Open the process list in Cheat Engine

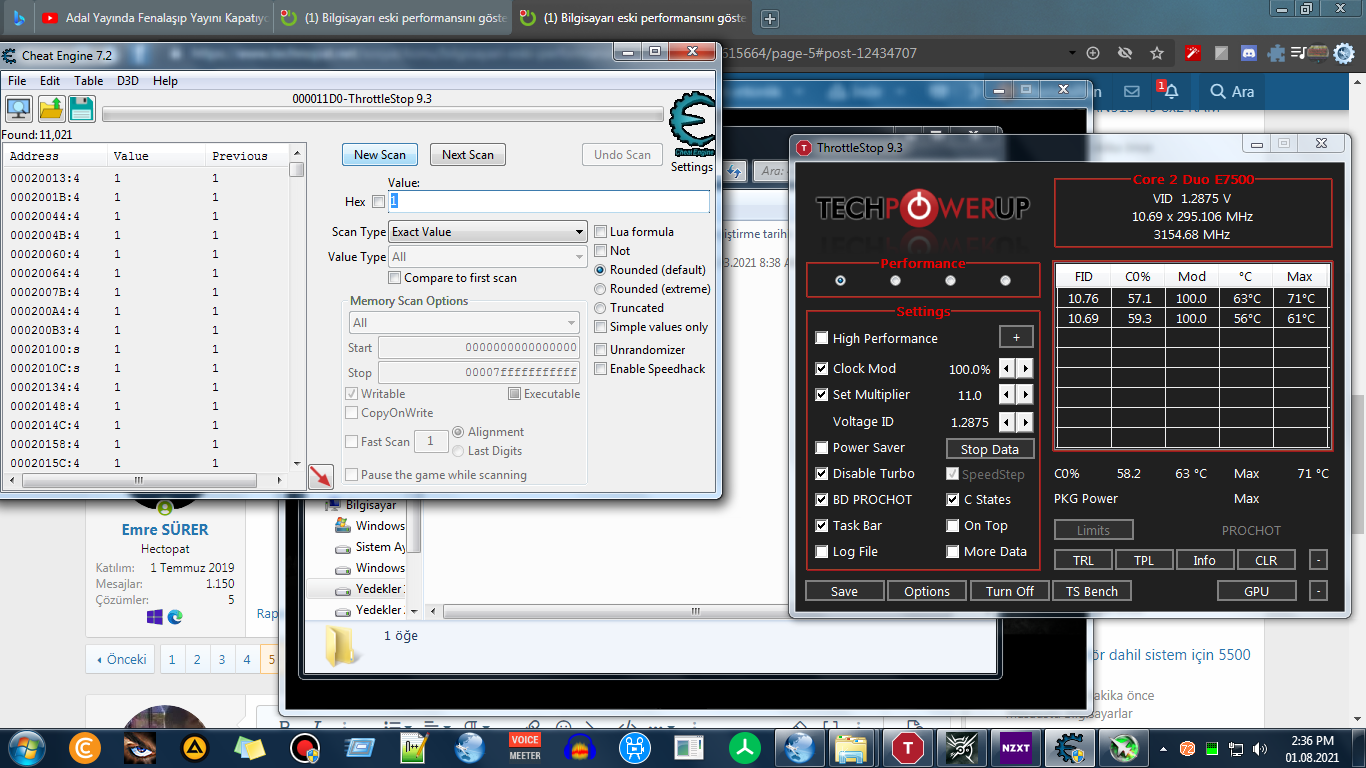click(19, 109)
